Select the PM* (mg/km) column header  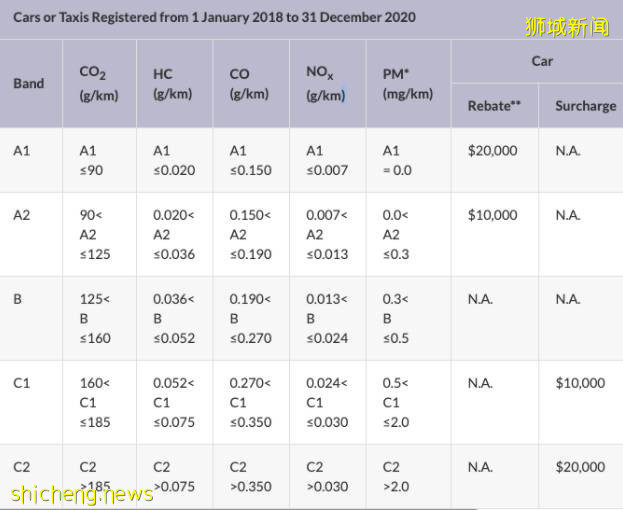[407, 84]
